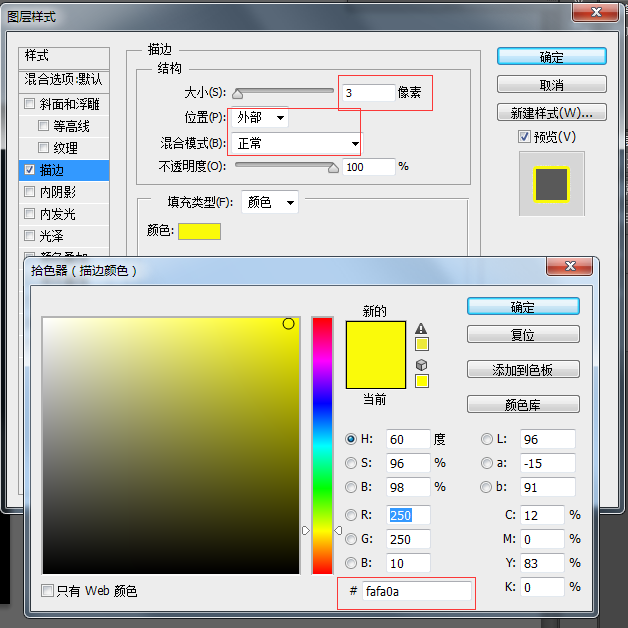Toggle the 预览(V) preview checkbox
The image size is (628, 628).
(524, 137)
